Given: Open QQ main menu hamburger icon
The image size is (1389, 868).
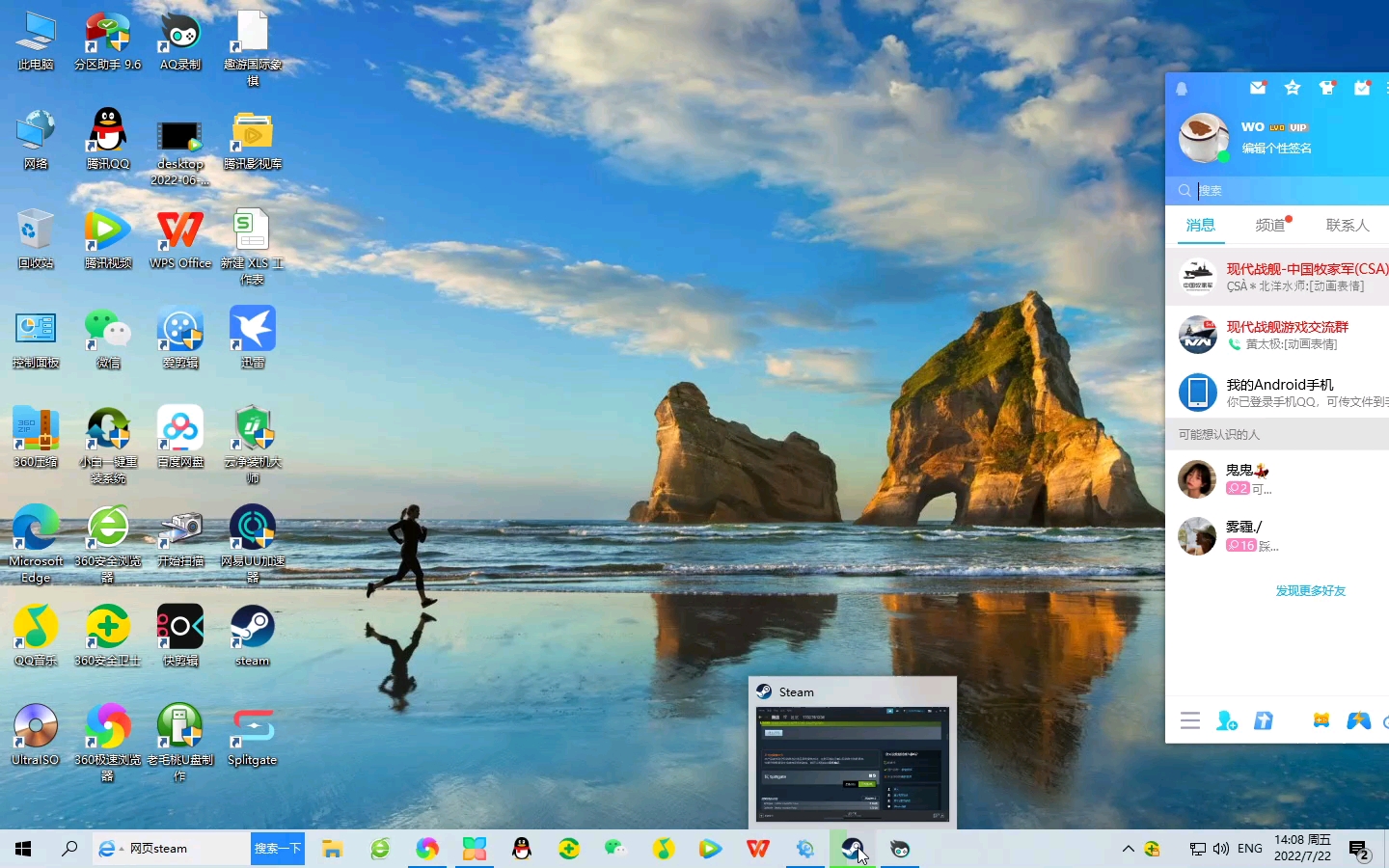Looking at the screenshot, I should (x=1190, y=720).
